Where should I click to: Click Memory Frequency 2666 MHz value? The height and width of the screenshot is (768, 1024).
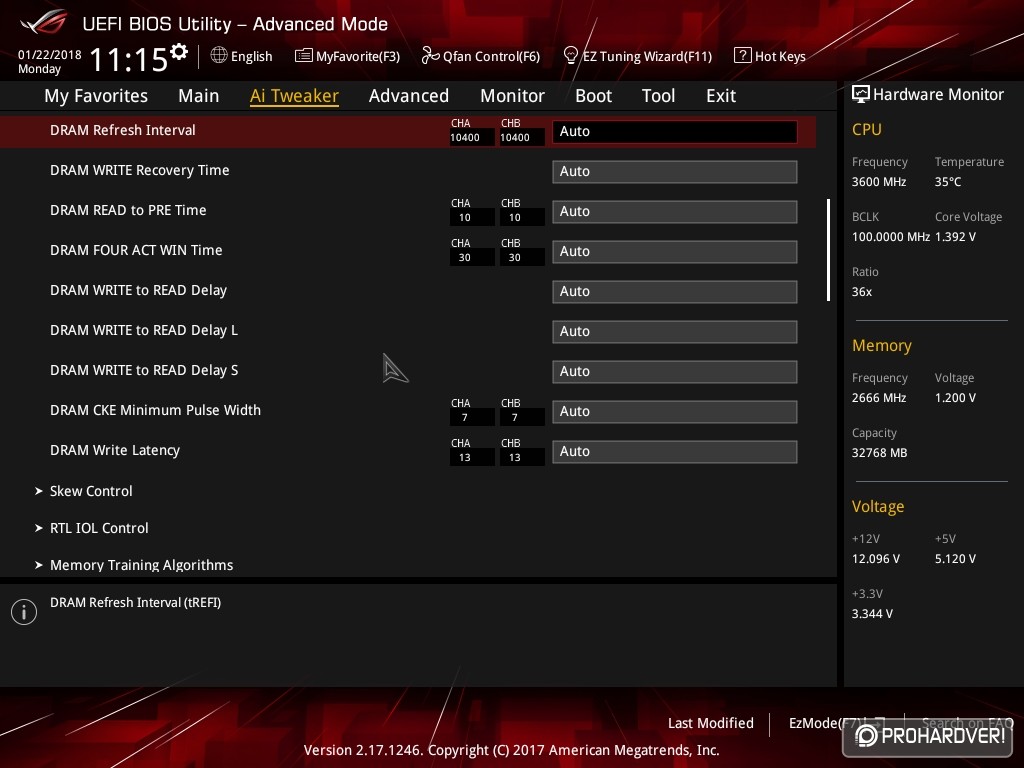pos(879,398)
